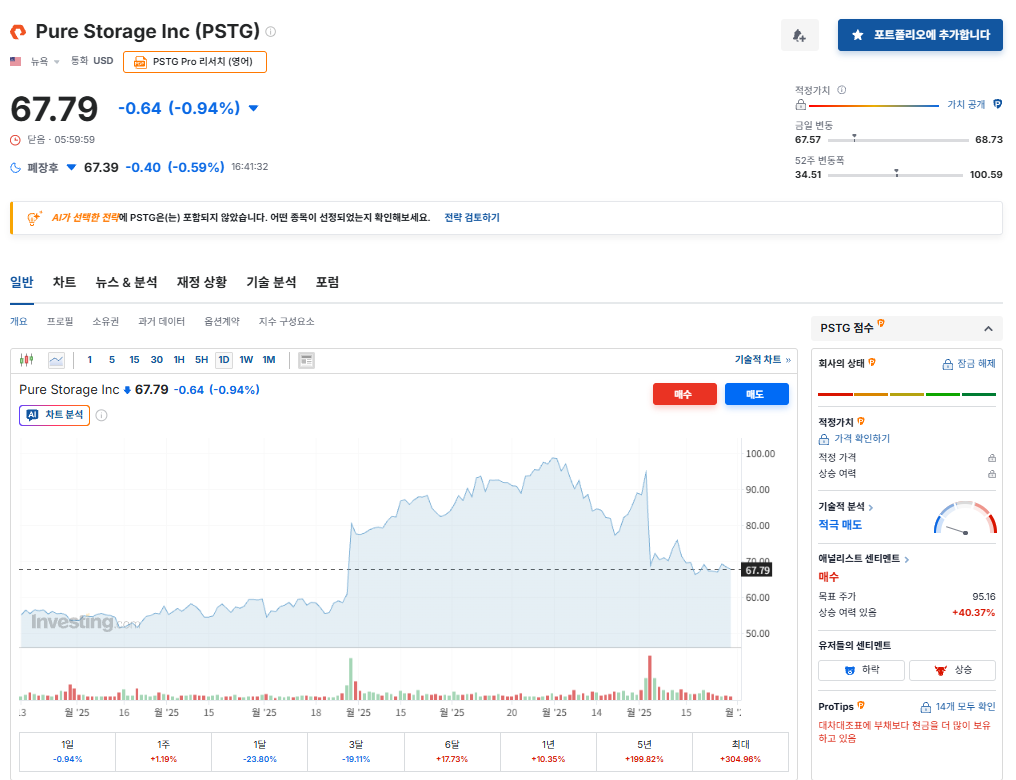The height and width of the screenshot is (780, 1016).
Task: Click the Pure Storage company logo icon
Action: point(18,31)
